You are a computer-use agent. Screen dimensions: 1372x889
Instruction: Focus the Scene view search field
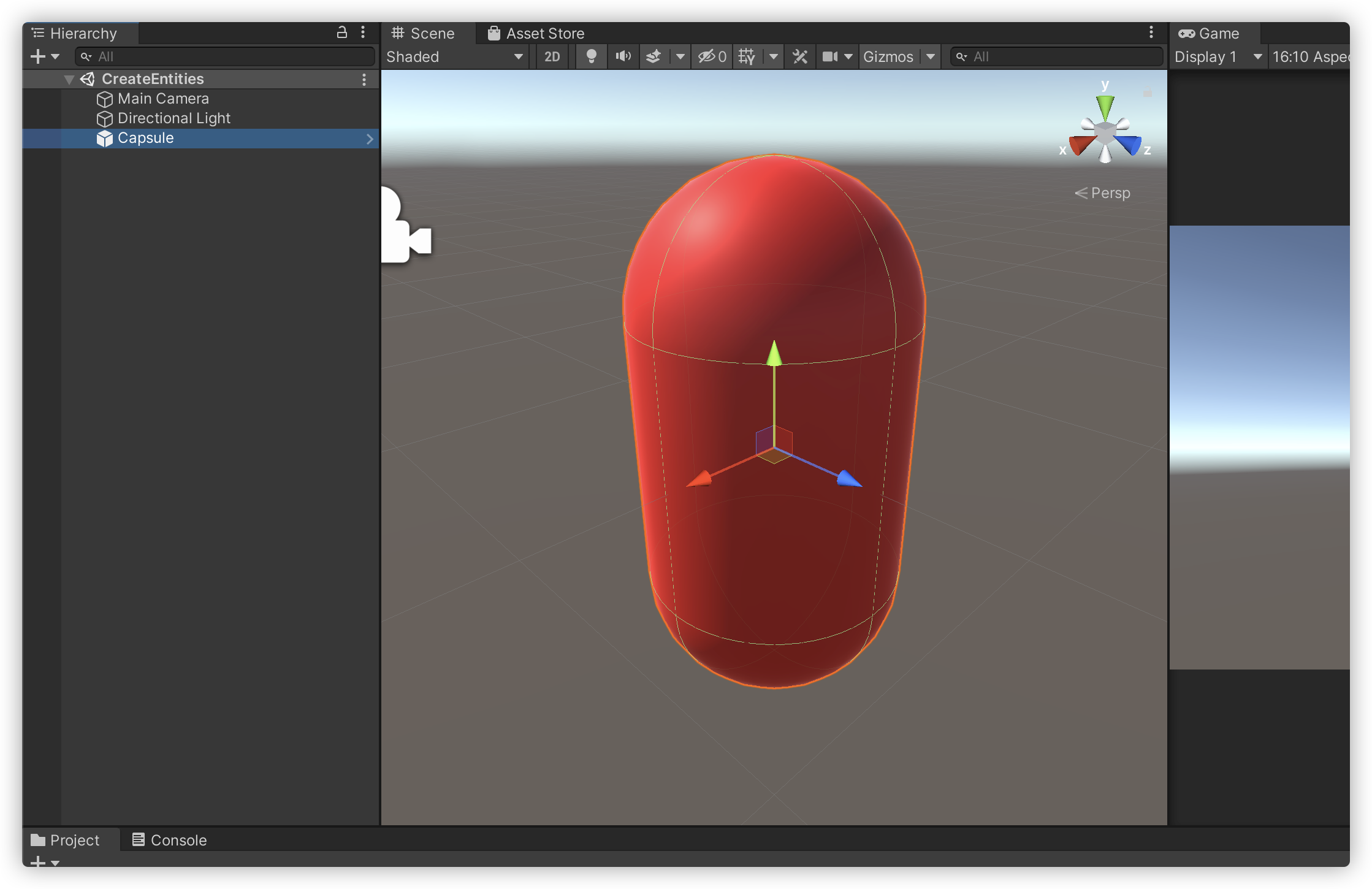coord(1056,56)
